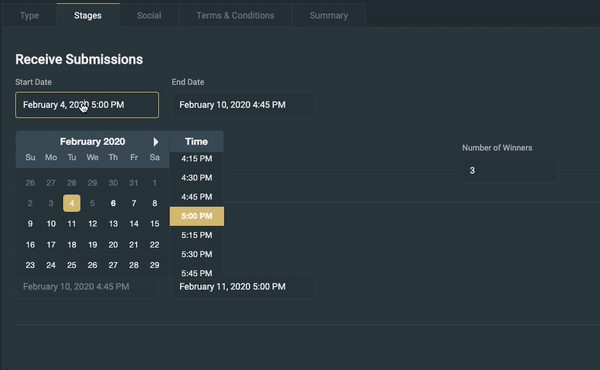Pick February 24 in the calendar
This screenshot has height=370, width=600.
[x=51, y=265]
